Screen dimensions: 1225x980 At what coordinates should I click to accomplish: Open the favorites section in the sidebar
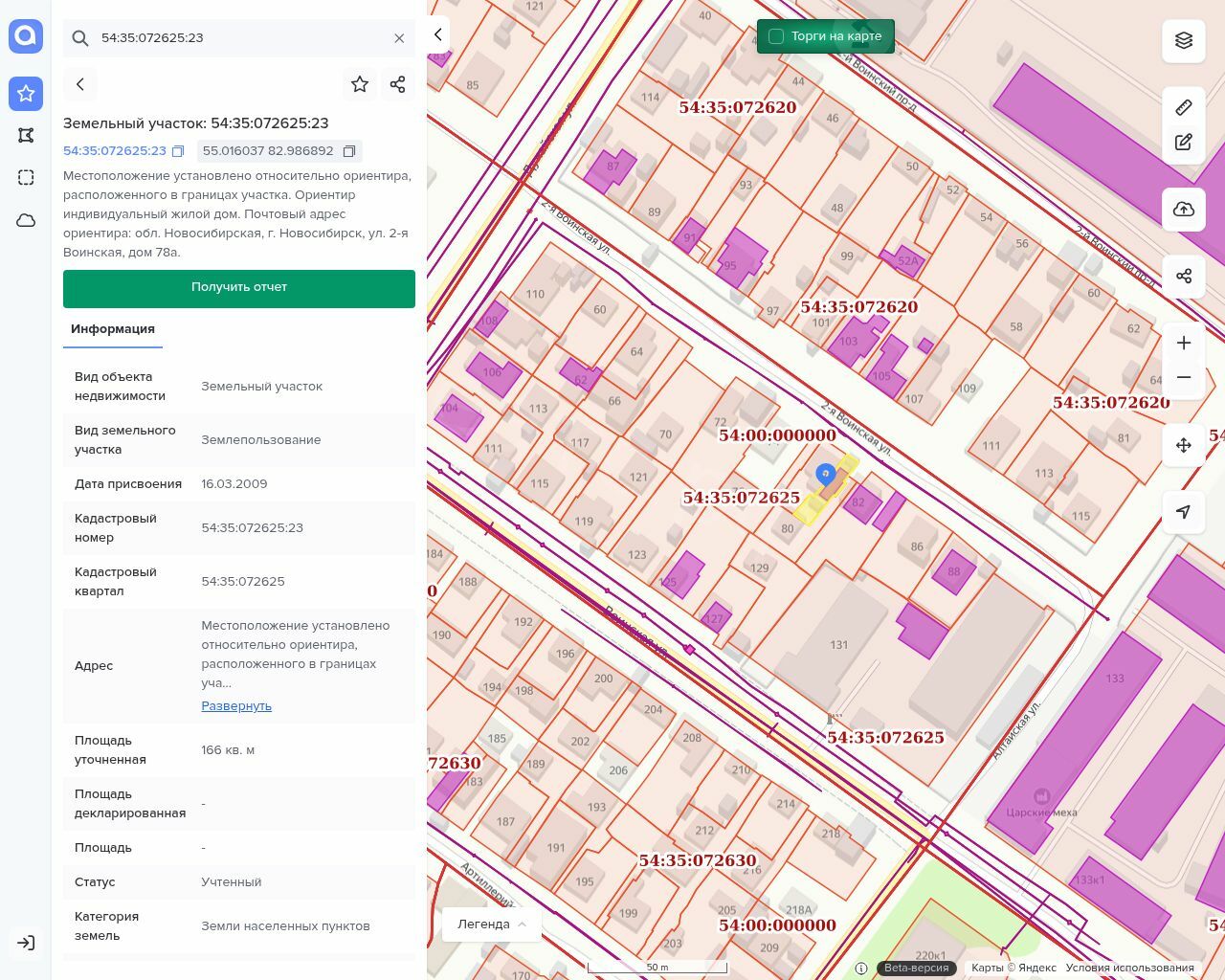point(26,94)
